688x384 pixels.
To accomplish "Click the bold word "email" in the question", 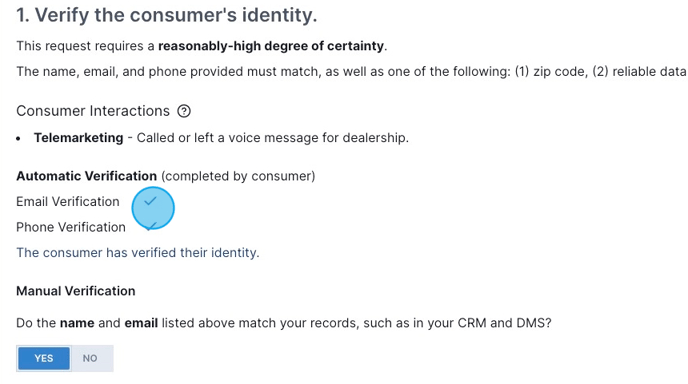I will (141, 323).
